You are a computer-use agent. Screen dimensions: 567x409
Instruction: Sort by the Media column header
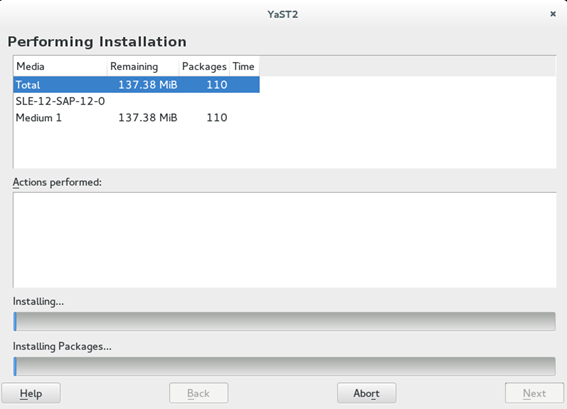[60, 67]
